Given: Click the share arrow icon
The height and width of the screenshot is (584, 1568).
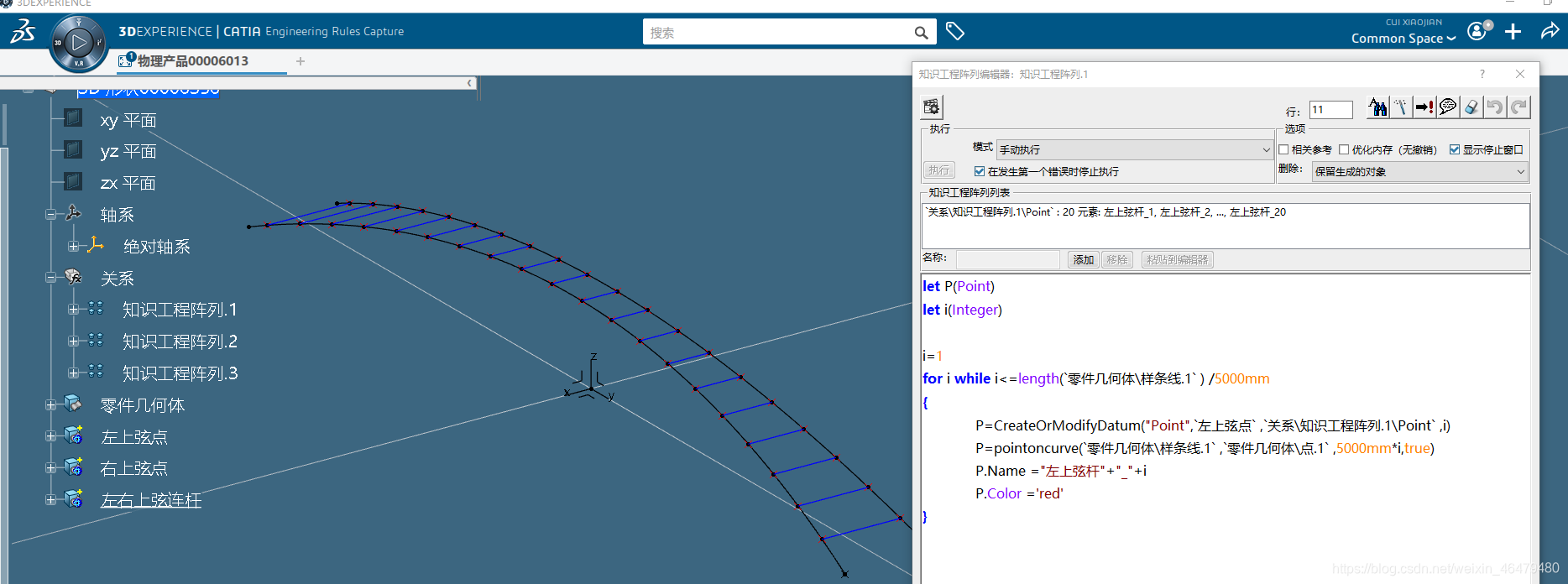Looking at the screenshot, I should [x=1550, y=32].
